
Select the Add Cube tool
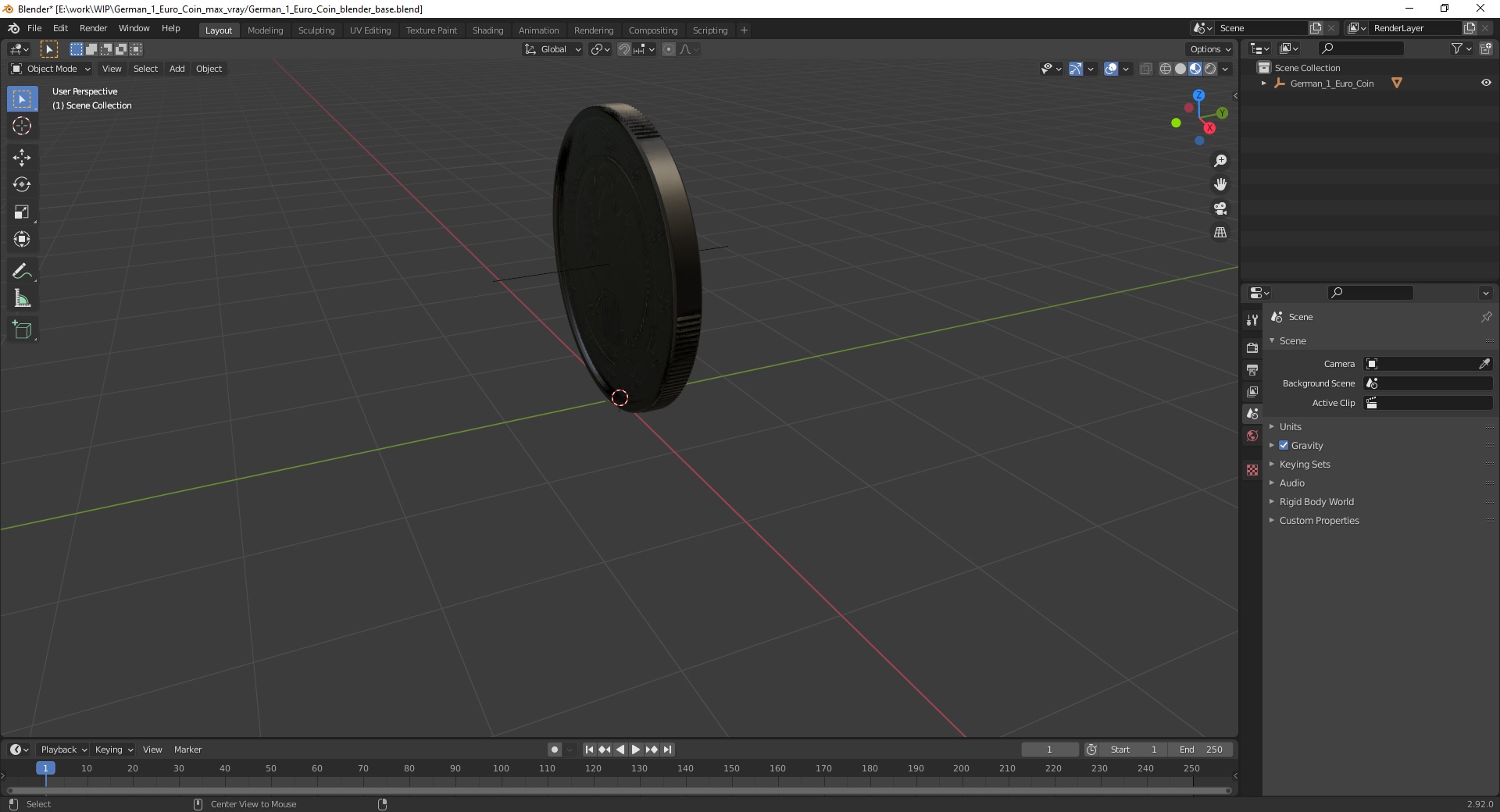[22, 329]
